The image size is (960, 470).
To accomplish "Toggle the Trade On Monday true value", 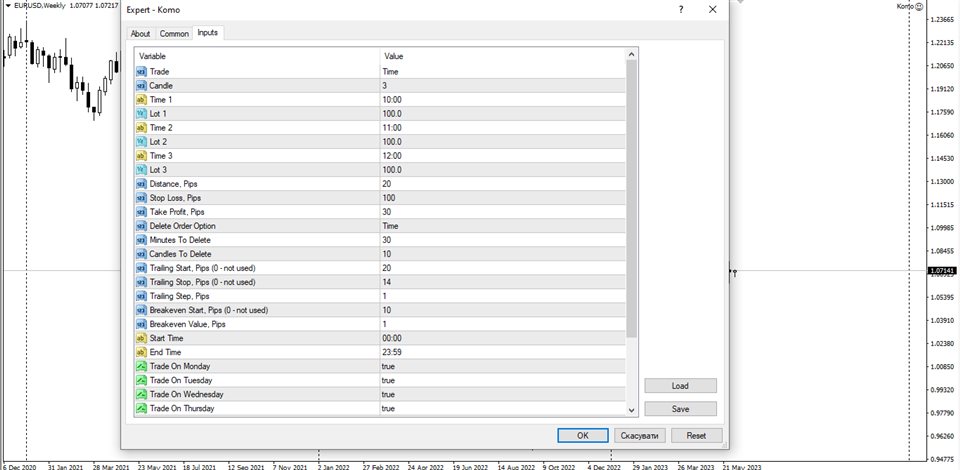I will [x=500, y=366].
